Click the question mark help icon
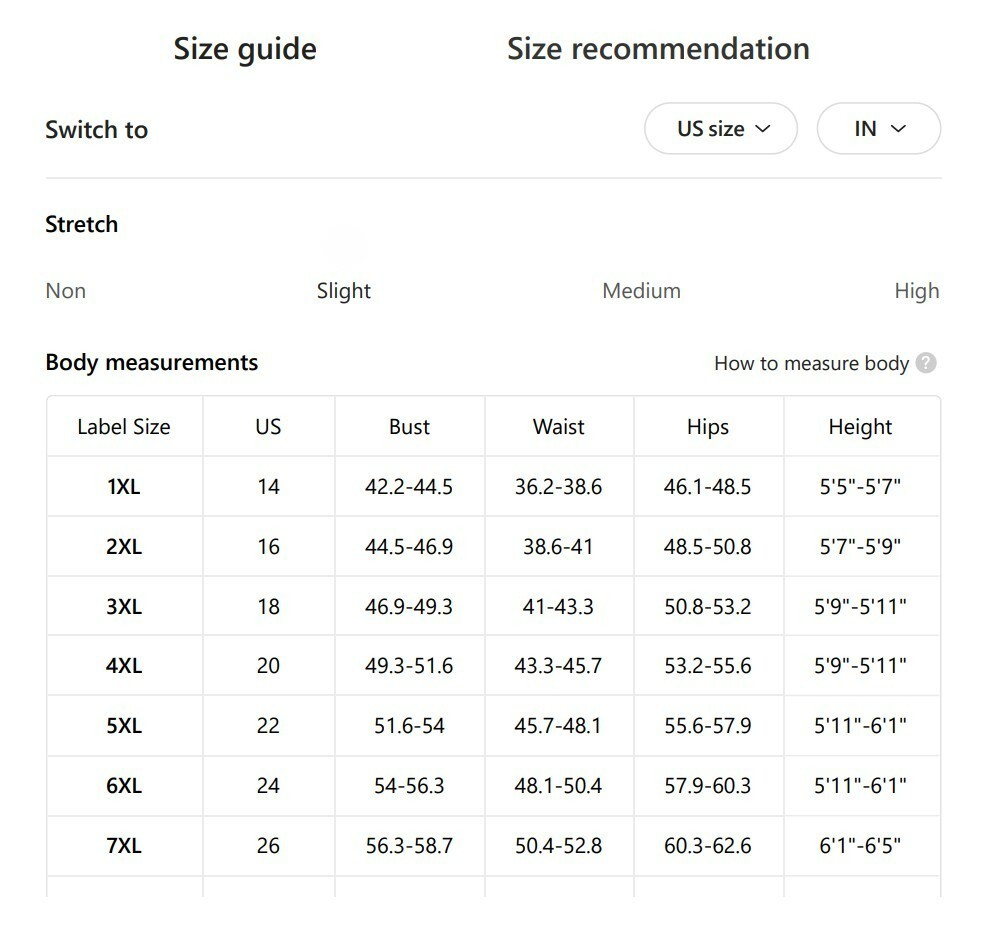 tap(926, 363)
